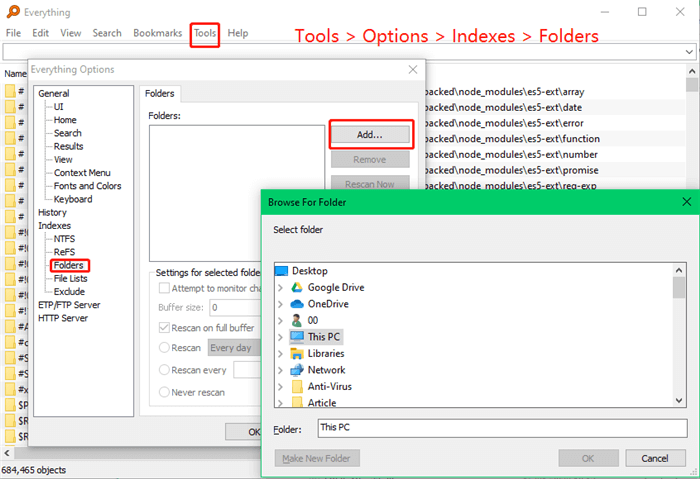Viewport: 700px width, 479px height.
Task: Click scroll-up arrow in folder tree scrollbar
Action: tap(679, 270)
